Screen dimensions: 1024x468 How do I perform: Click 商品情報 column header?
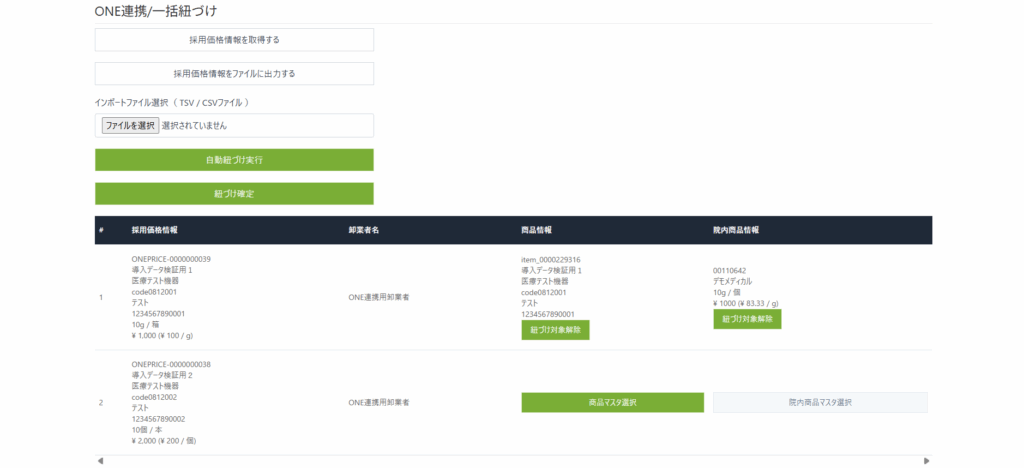pos(537,230)
